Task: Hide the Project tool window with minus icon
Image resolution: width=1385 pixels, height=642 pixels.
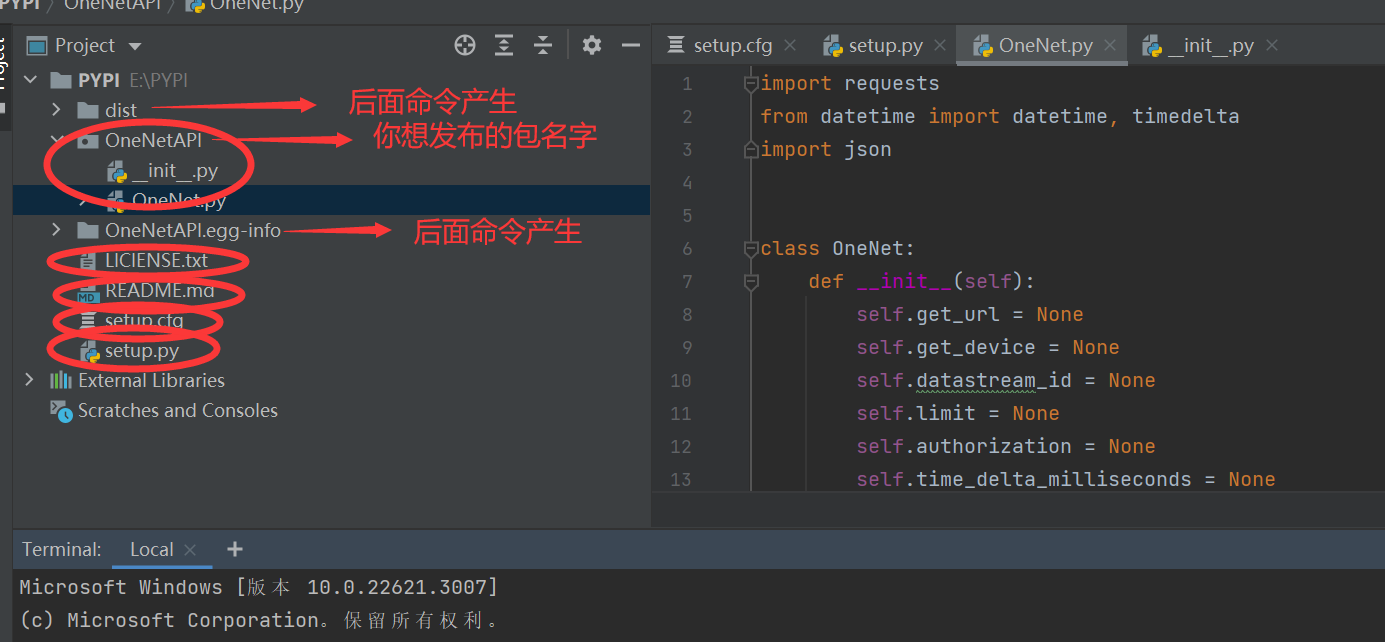Action: point(631,45)
